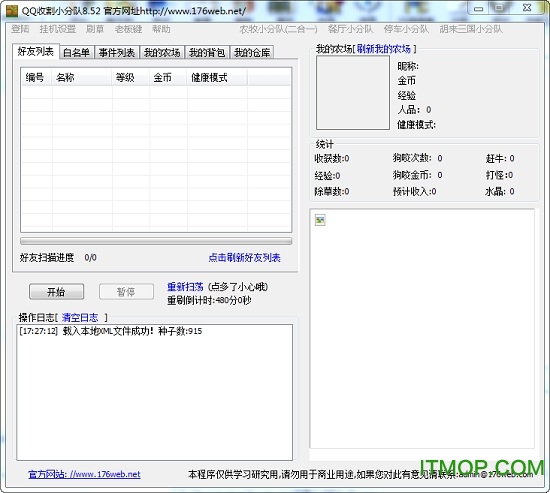Click the 狗咬次数: 0 statistic
The width and height of the screenshot is (550, 493).
pos(417,158)
